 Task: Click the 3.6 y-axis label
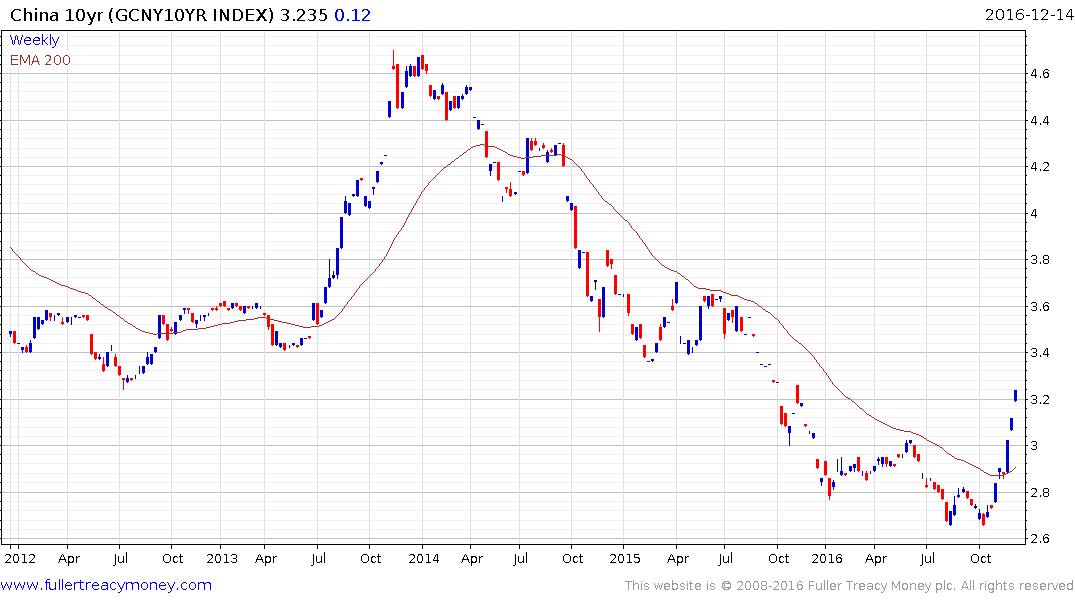[1039, 307]
